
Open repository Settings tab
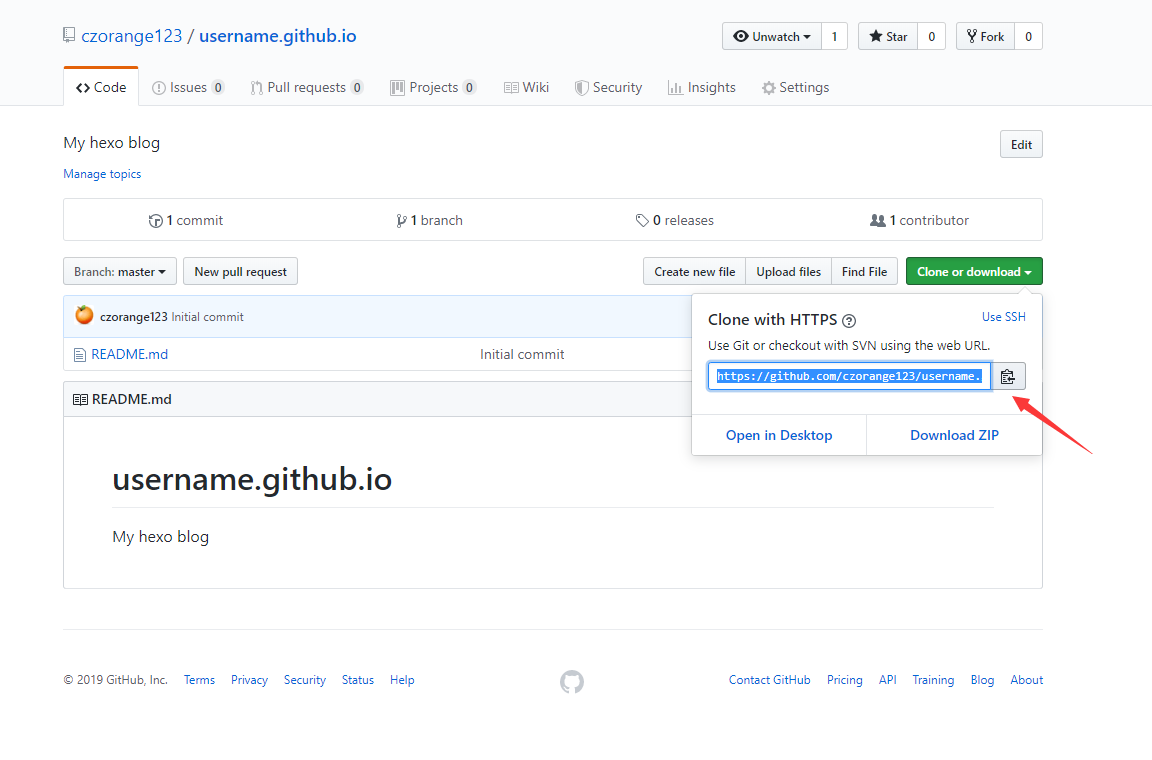pos(795,88)
